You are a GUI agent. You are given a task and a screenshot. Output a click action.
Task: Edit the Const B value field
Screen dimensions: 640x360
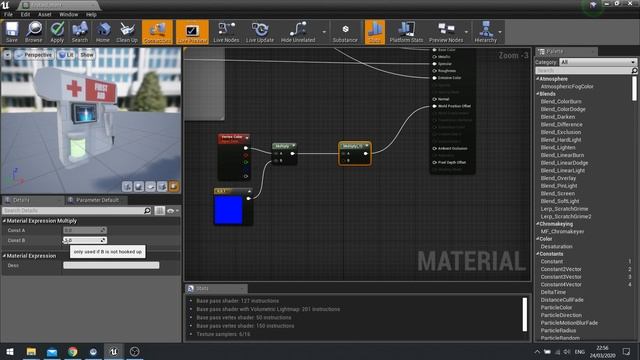point(84,240)
